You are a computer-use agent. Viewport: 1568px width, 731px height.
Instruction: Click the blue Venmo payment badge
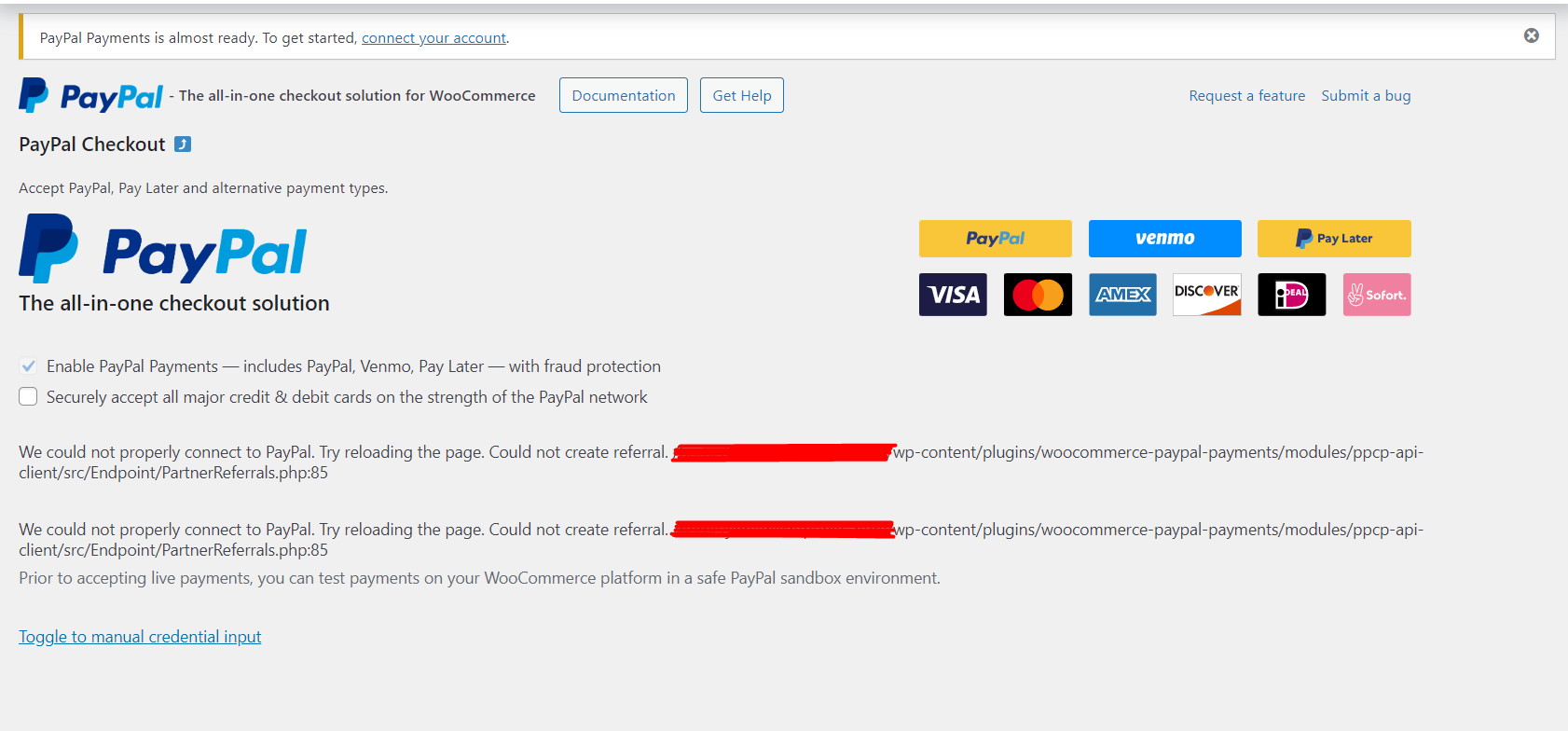pos(1165,239)
